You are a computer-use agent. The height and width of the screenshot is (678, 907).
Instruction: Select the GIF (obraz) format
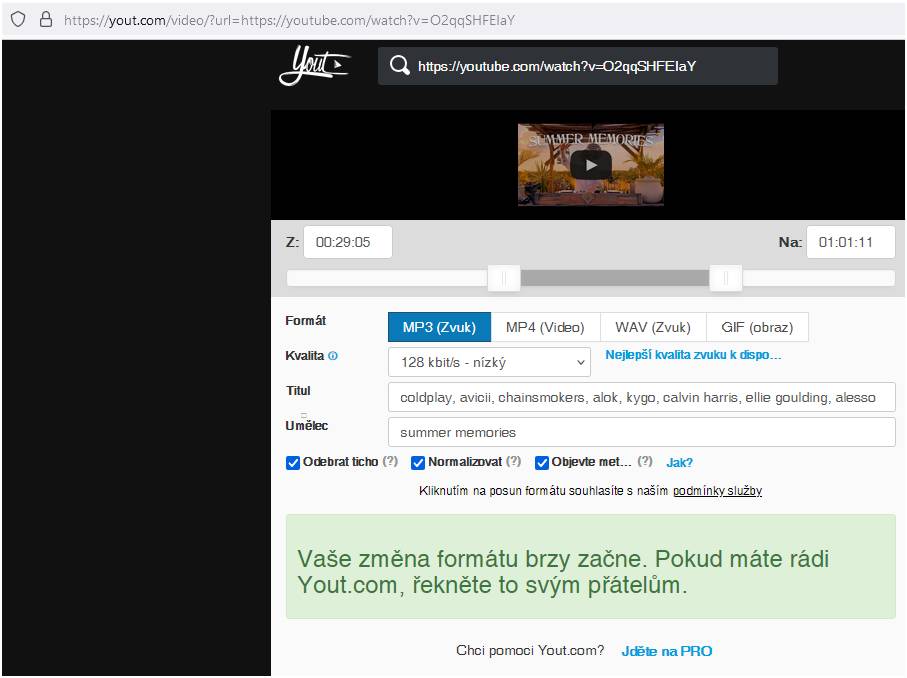757,327
